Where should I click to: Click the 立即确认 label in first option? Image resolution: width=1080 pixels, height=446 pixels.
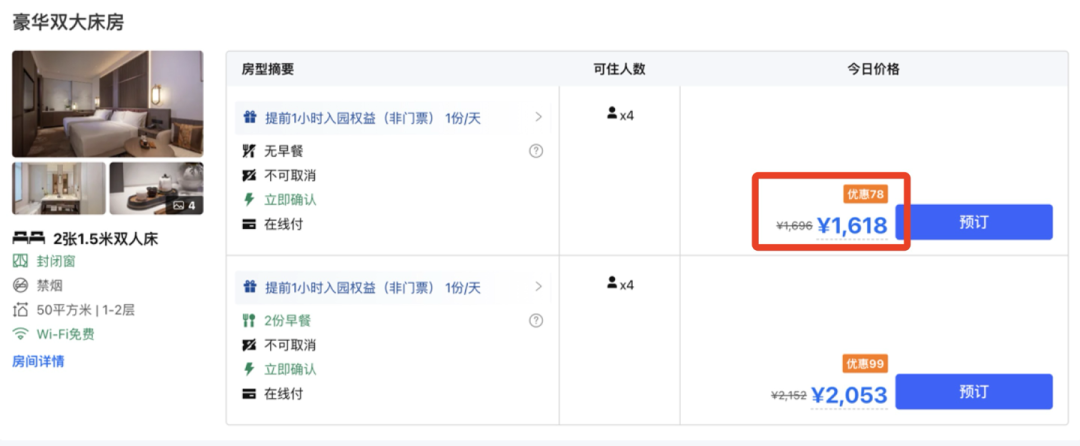290,199
